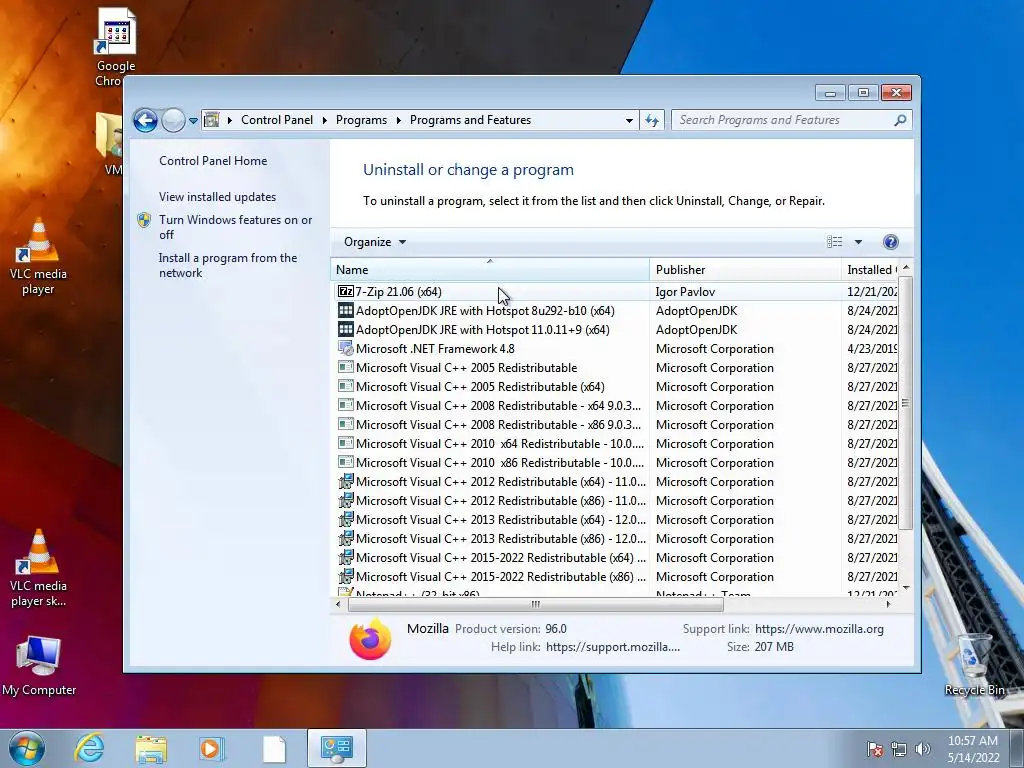Click the Programs and Features breadcrumb
The image size is (1024, 768).
click(x=470, y=120)
